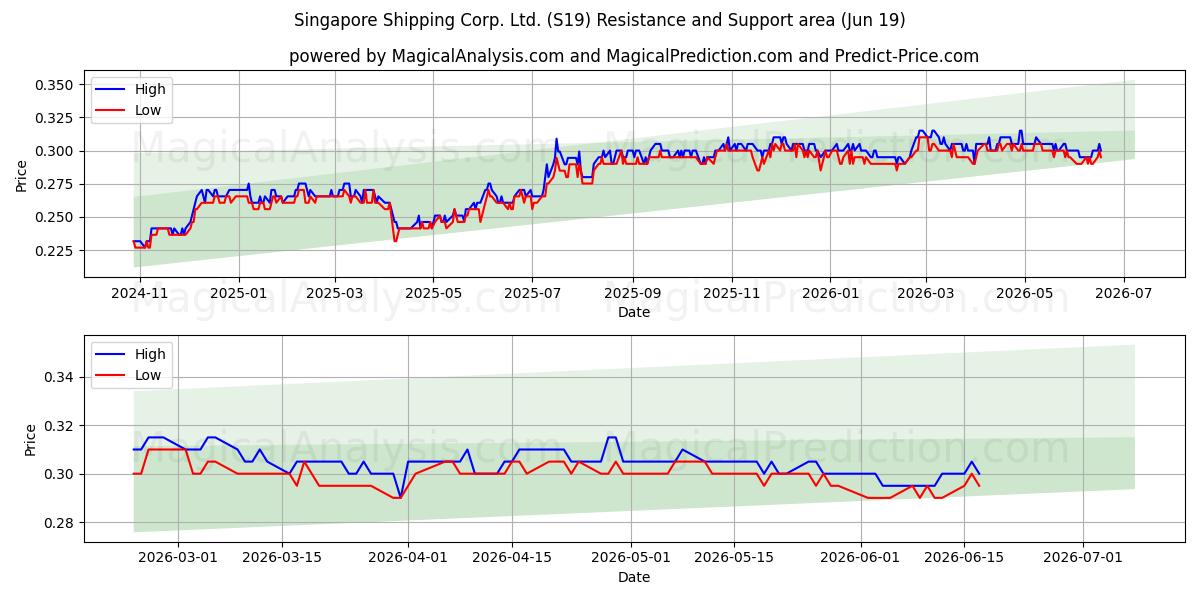The width and height of the screenshot is (1200, 600).
Task: Click the '0.225' price tick label
Action: (56, 250)
